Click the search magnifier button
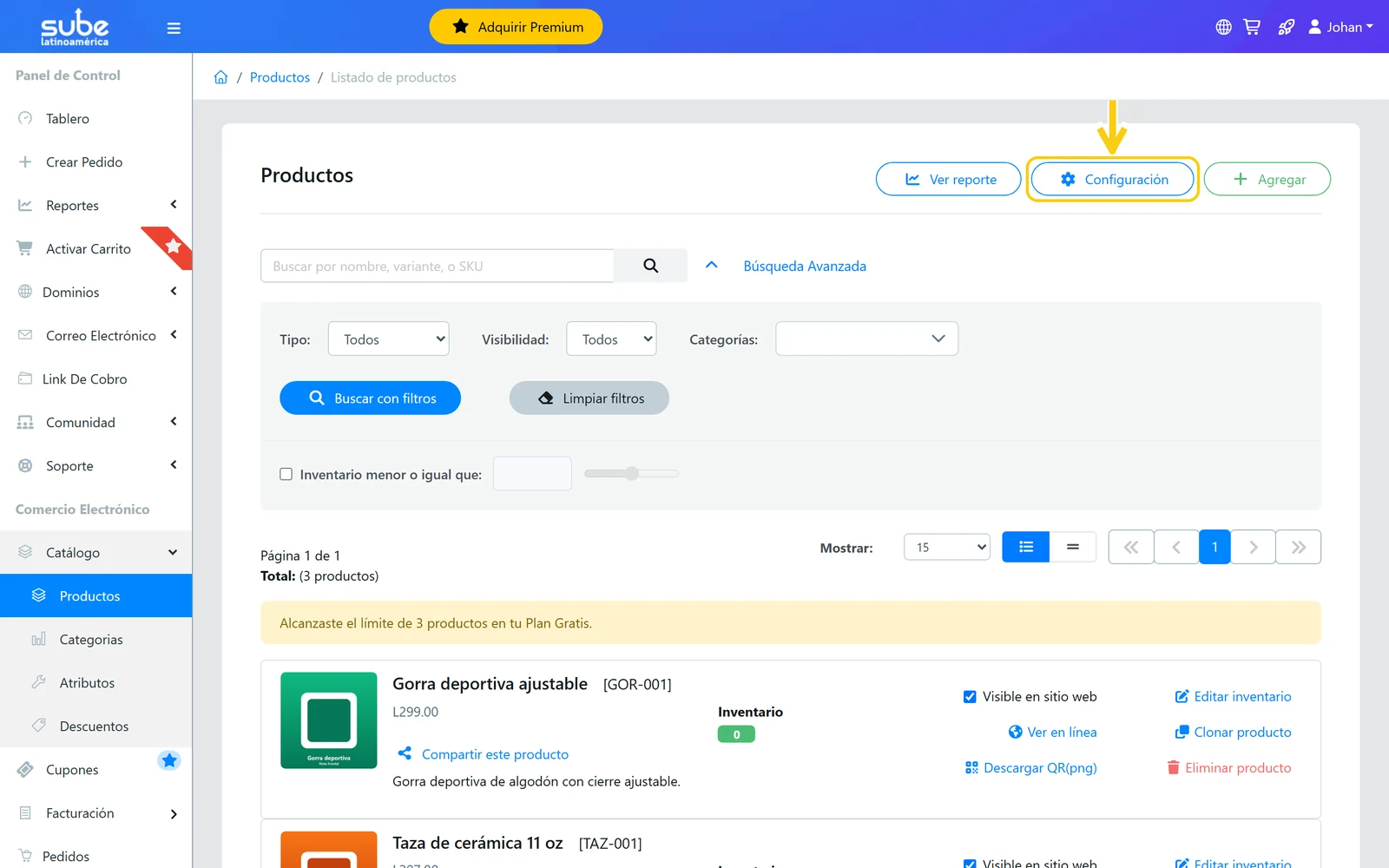This screenshot has height=868, width=1389. (x=650, y=266)
